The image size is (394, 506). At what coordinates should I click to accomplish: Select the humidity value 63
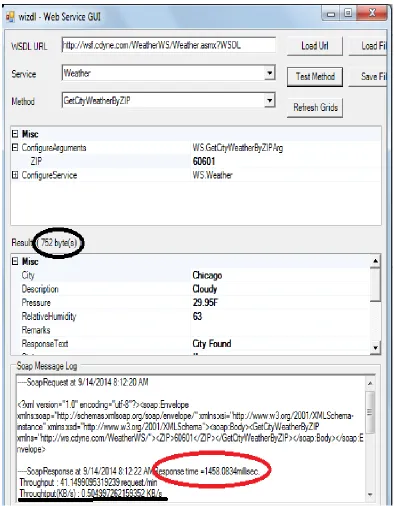[197, 316]
